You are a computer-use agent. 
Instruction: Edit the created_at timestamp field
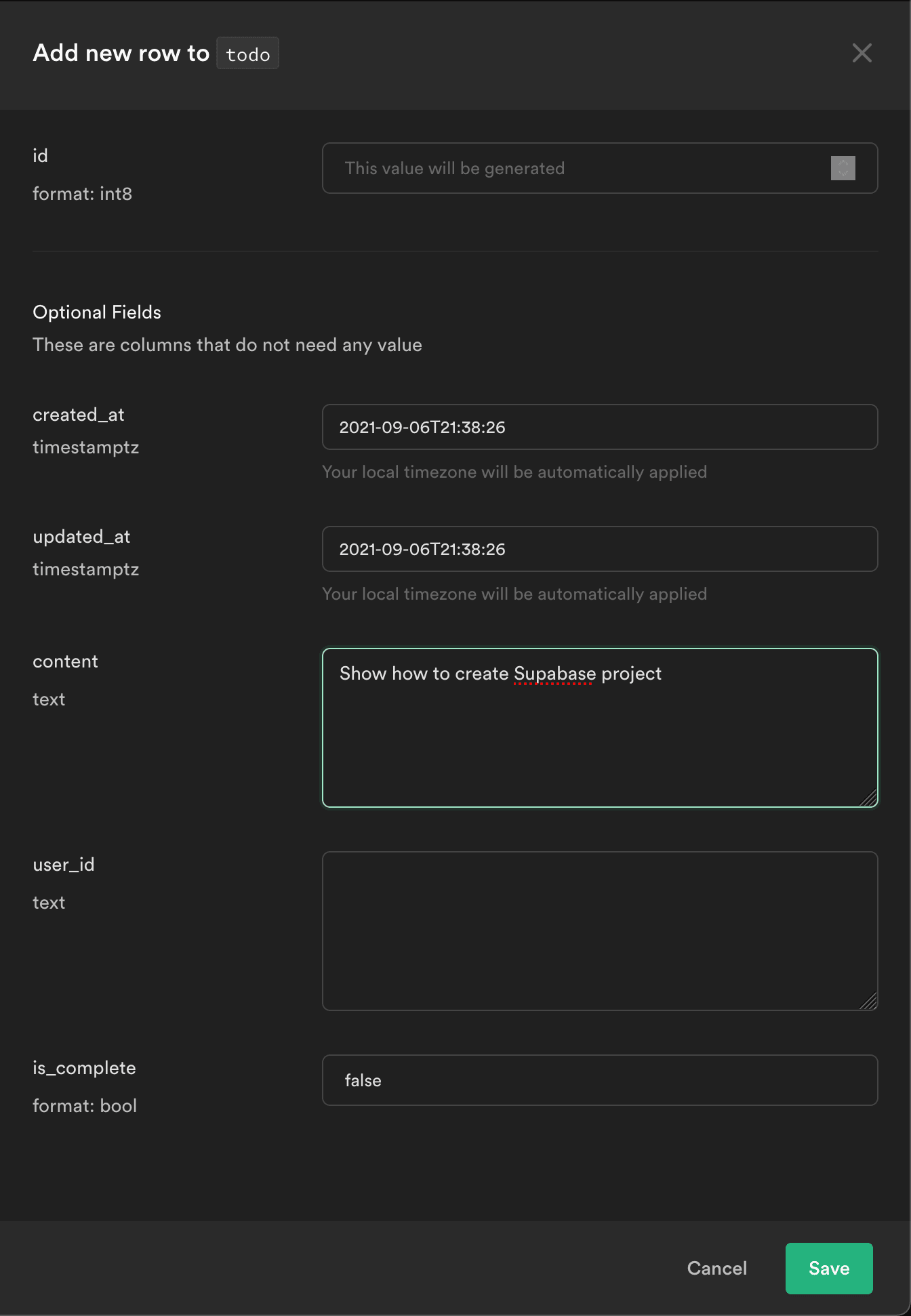pos(600,427)
